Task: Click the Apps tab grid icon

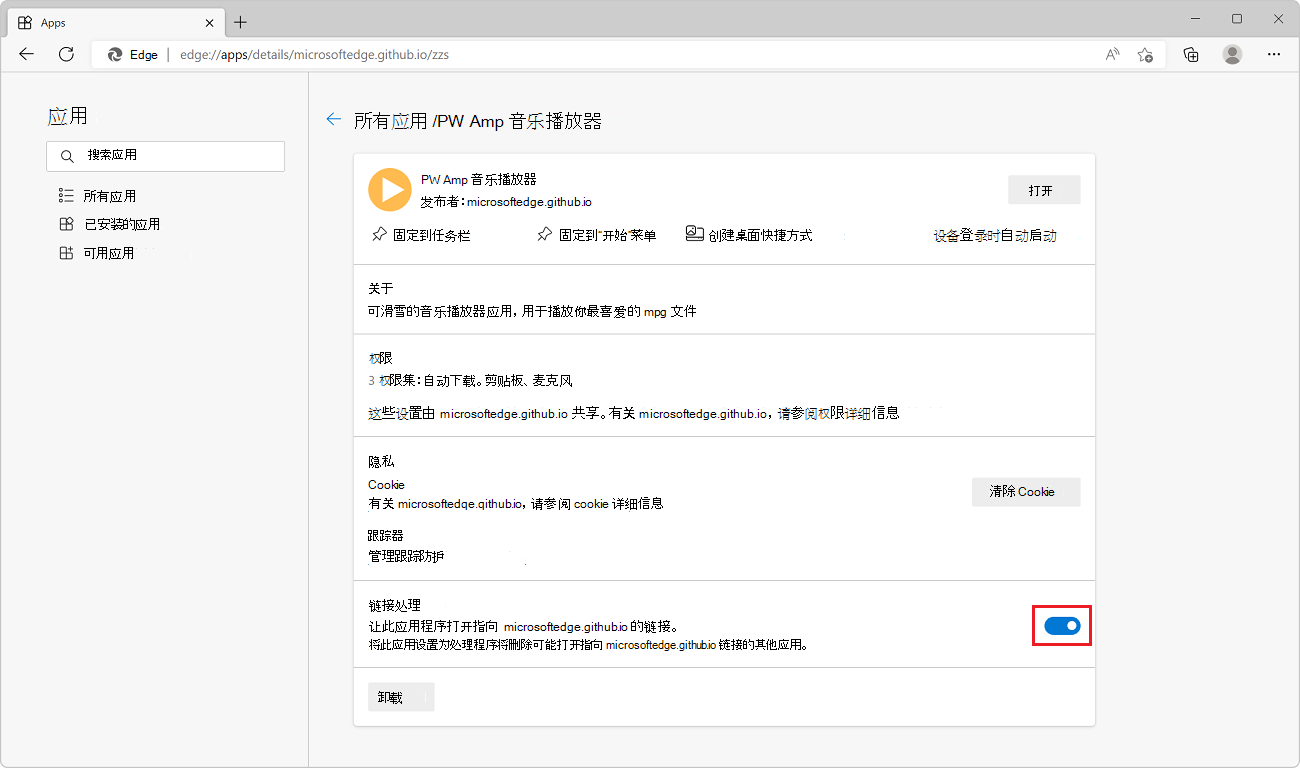Action: pyautogui.click(x=25, y=22)
